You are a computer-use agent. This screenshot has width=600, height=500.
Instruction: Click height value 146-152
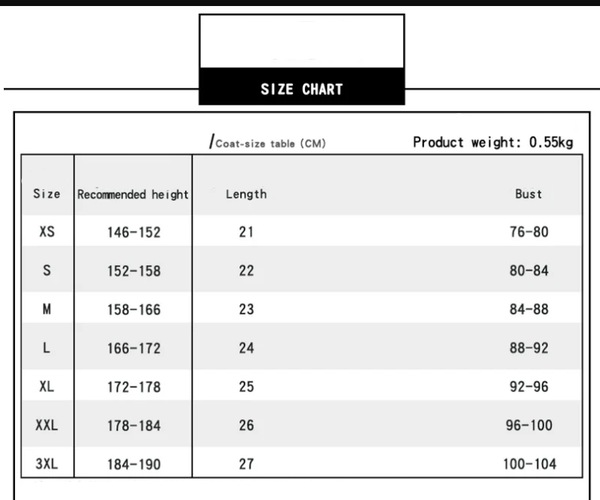(134, 232)
